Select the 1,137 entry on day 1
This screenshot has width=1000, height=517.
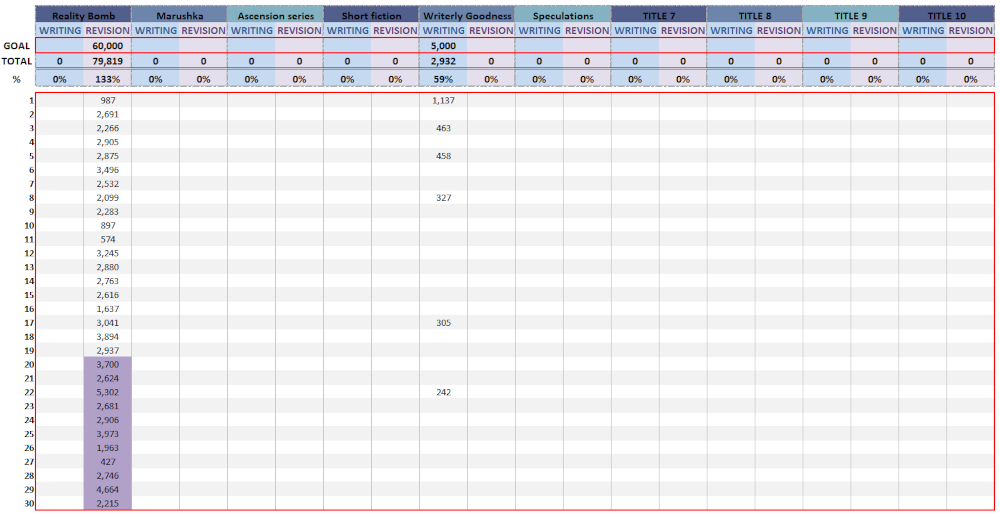443,101
